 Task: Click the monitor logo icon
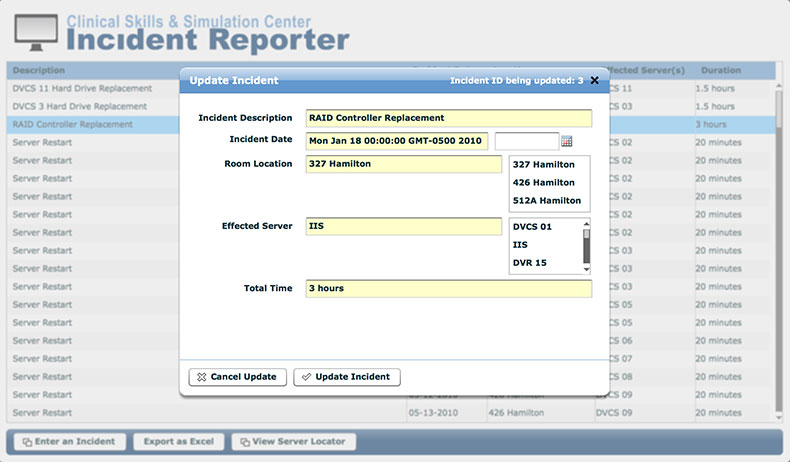click(36, 32)
